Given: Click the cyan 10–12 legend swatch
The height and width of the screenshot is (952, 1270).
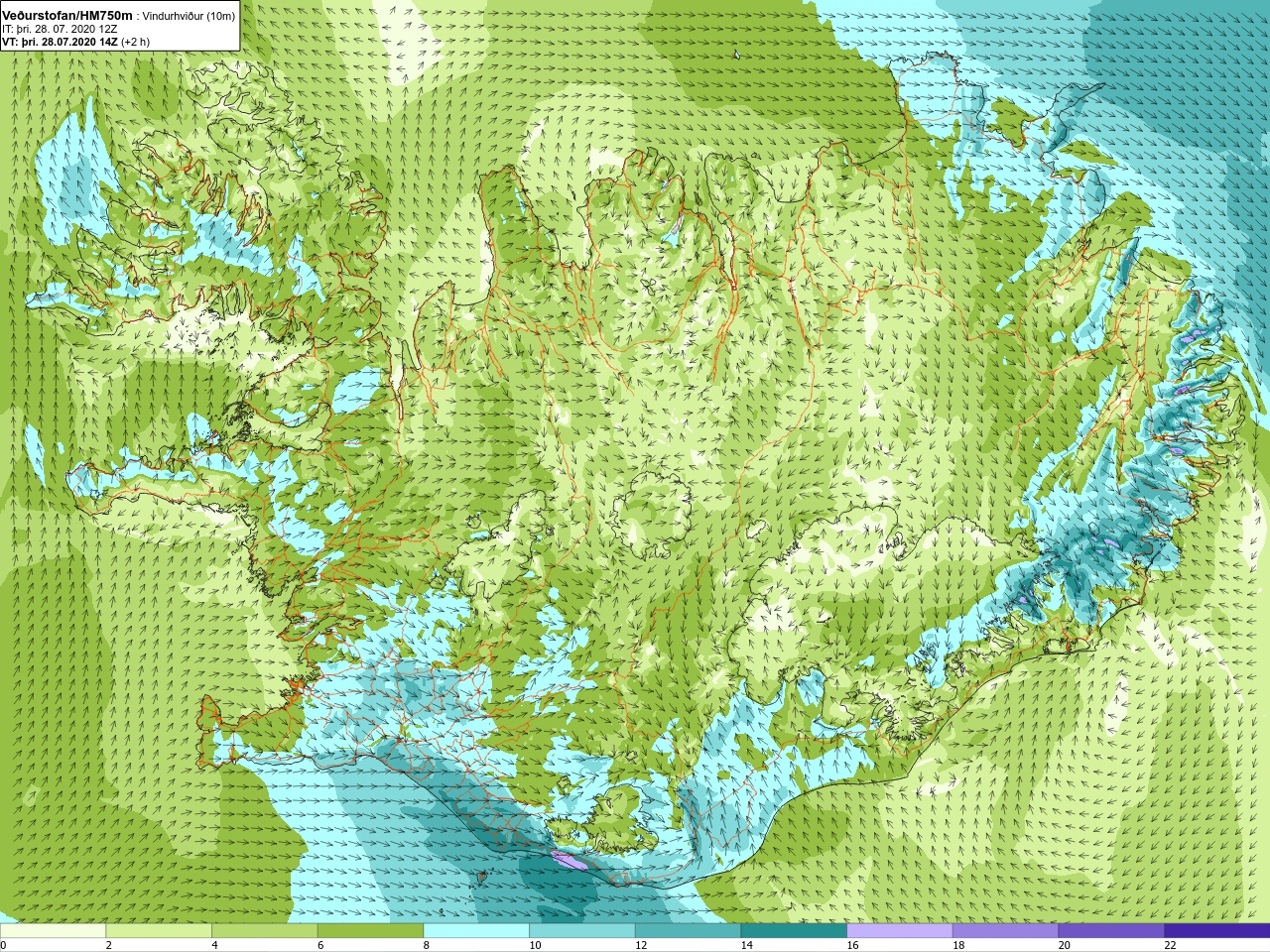Looking at the screenshot, I should (x=581, y=930).
